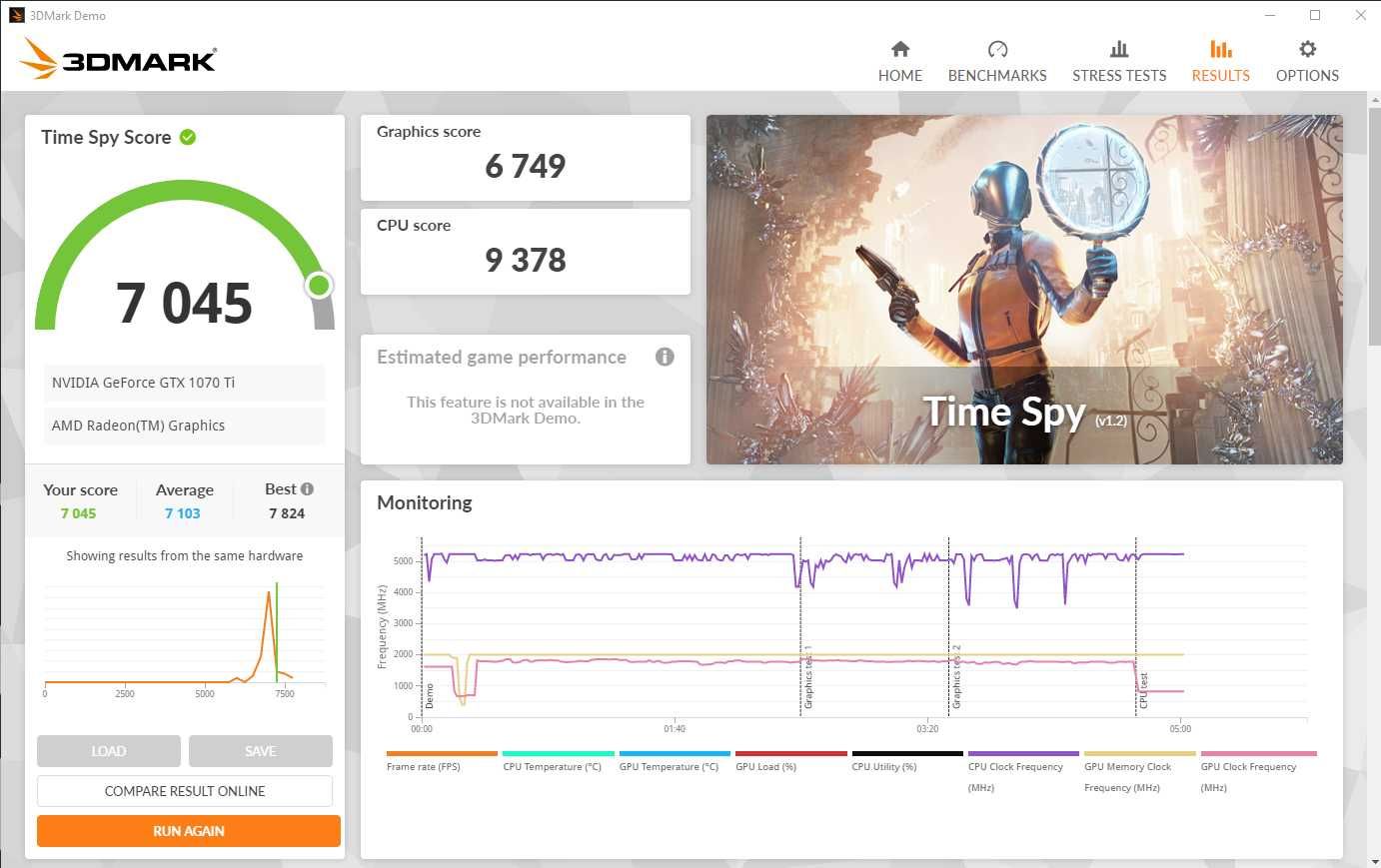The height and width of the screenshot is (868, 1381).
Task: Toggle CPU Clock Frequency legend entry
Action: [1023, 771]
